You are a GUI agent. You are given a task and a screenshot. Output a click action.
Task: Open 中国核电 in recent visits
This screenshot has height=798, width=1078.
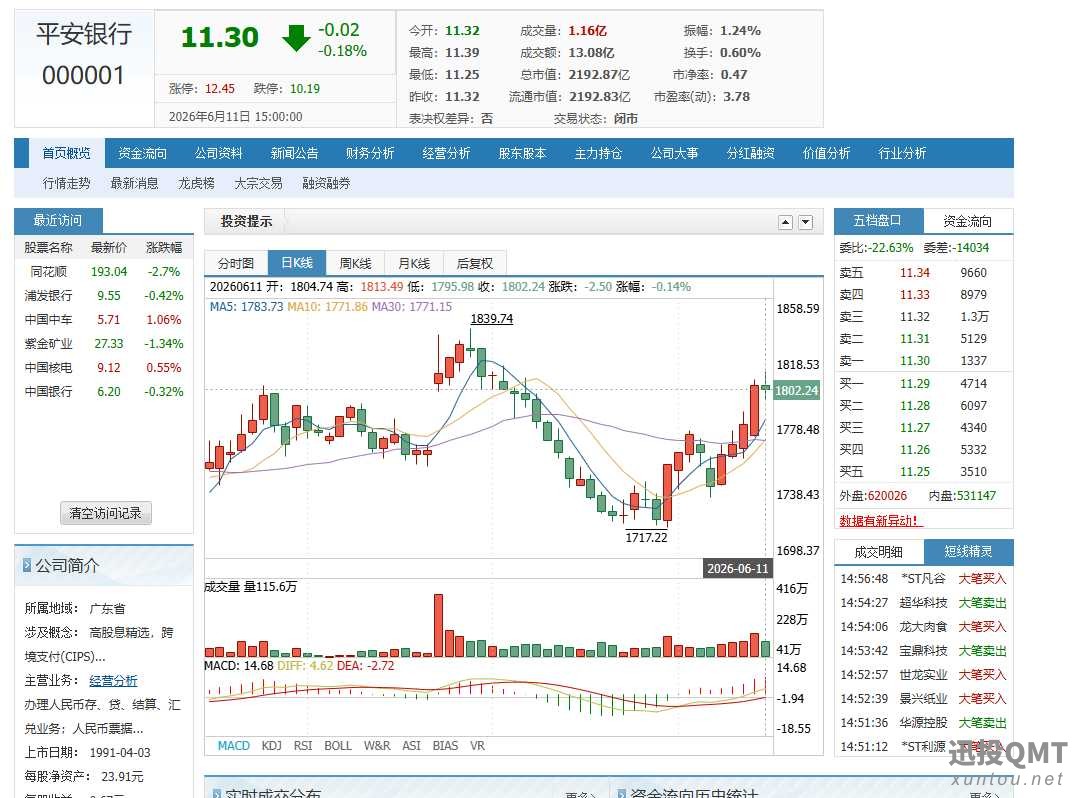click(48, 368)
